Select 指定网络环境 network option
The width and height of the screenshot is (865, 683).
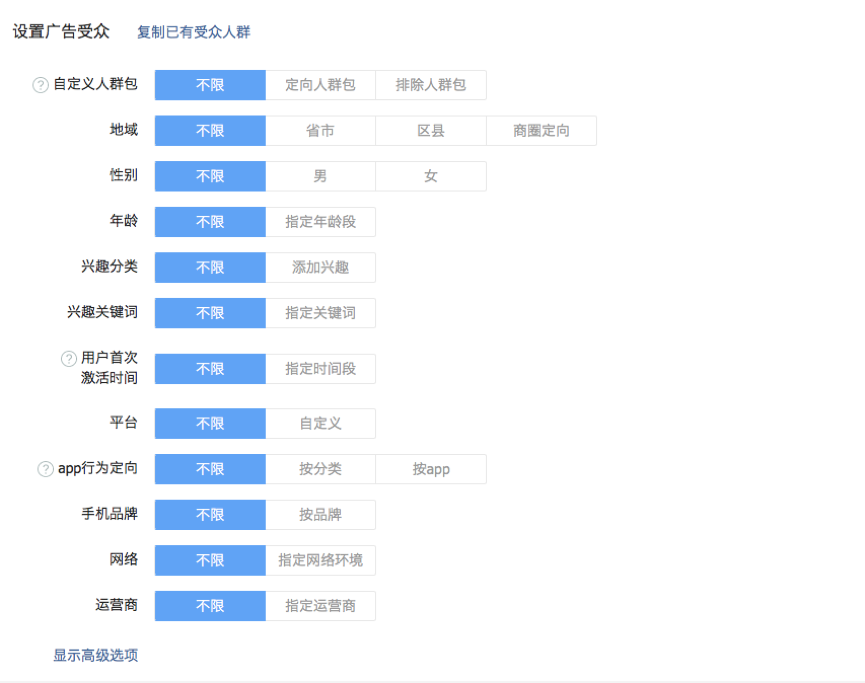(x=320, y=560)
